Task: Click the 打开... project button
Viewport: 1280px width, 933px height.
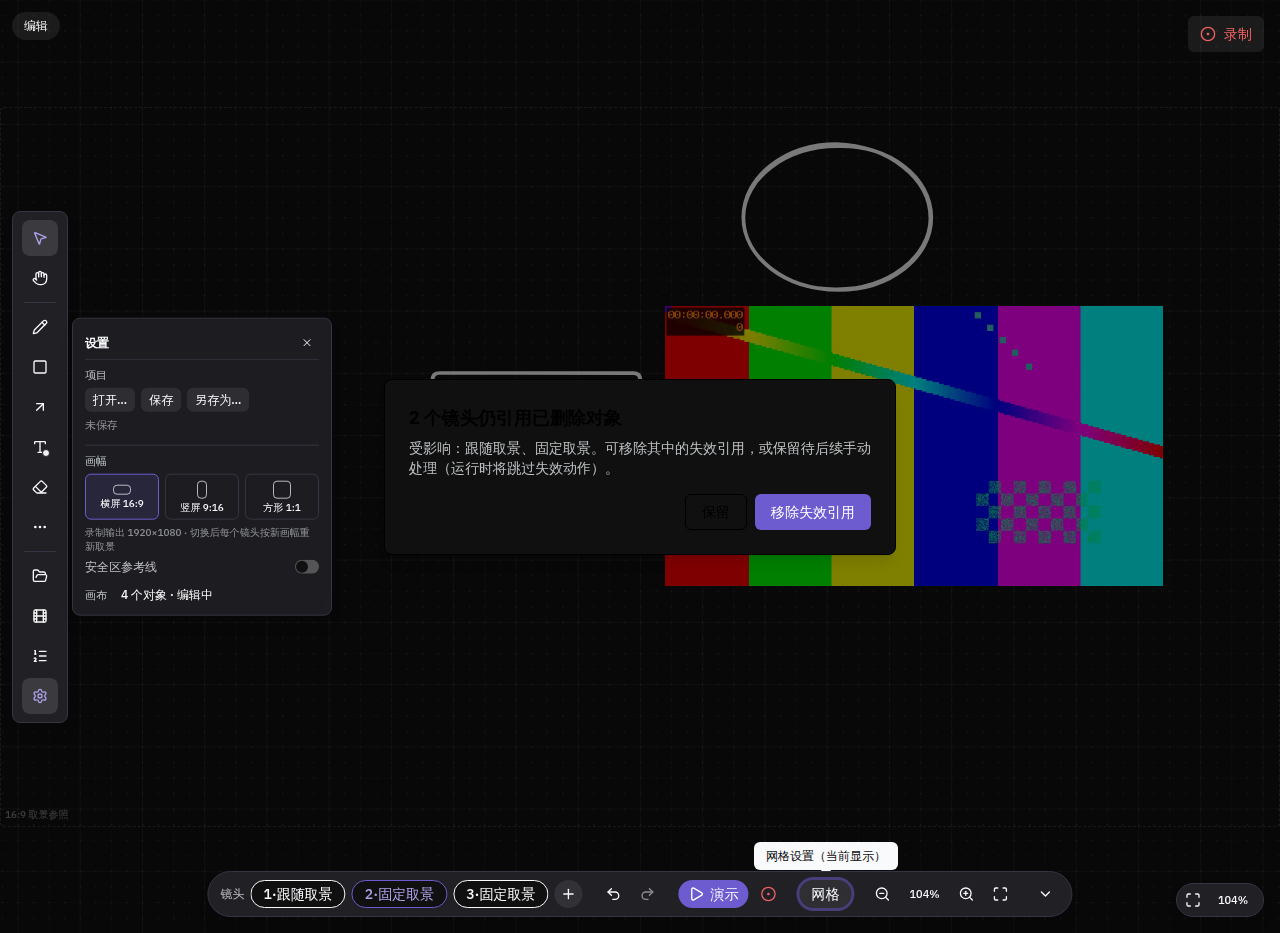Action: 110,400
